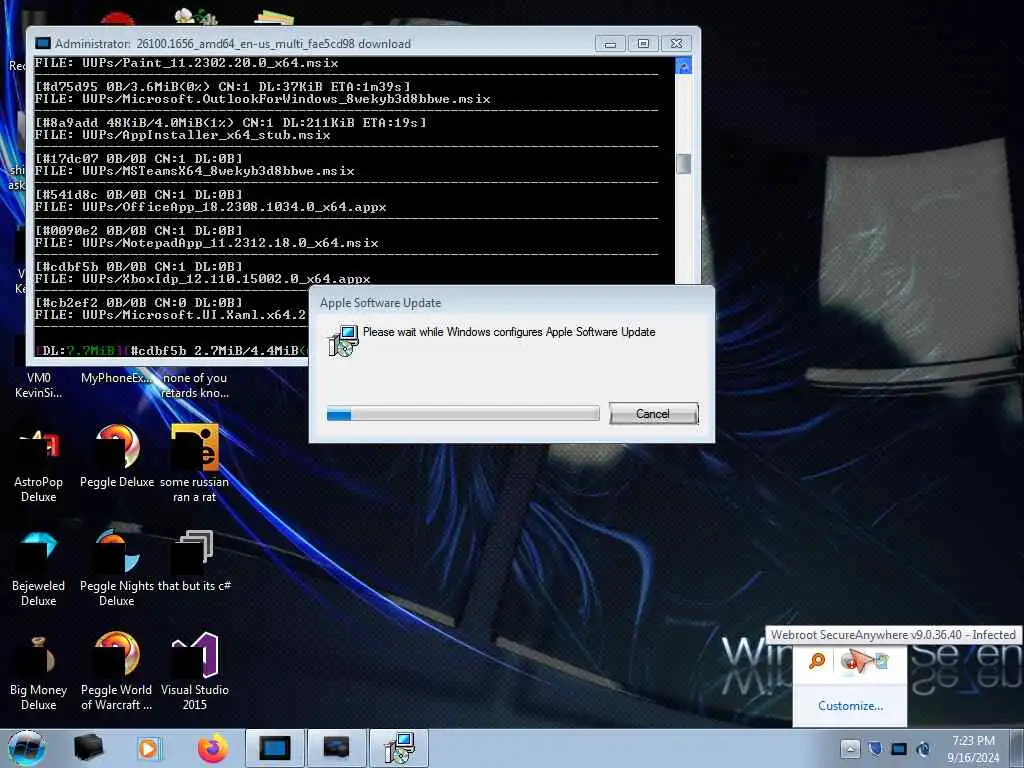Click the Paint_11.2302.20.0_x64.msix console line
This screenshot has width=1024, height=768.
pyautogui.click(x=186, y=63)
